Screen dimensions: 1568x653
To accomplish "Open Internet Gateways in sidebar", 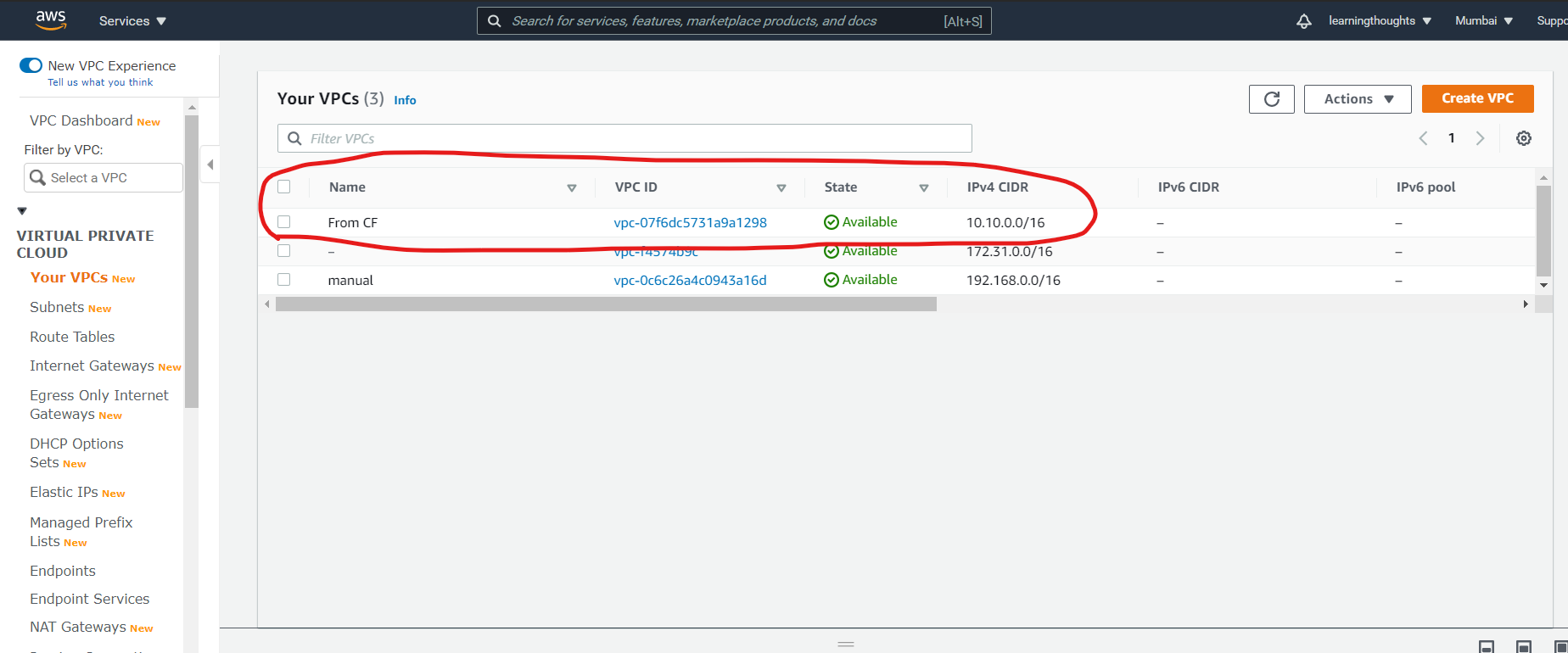I will tap(92, 366).
